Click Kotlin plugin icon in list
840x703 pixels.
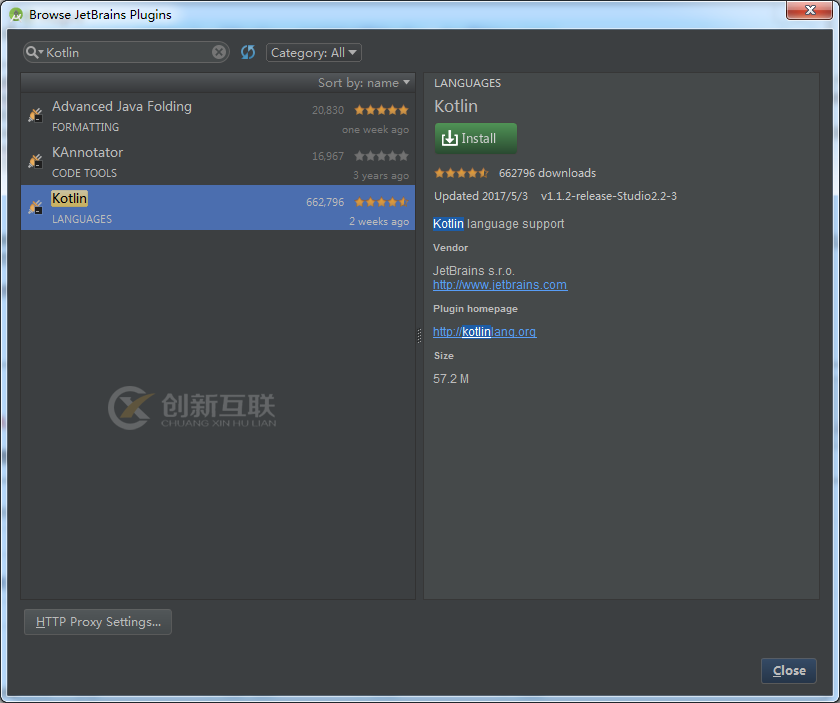tap(35, 207)
